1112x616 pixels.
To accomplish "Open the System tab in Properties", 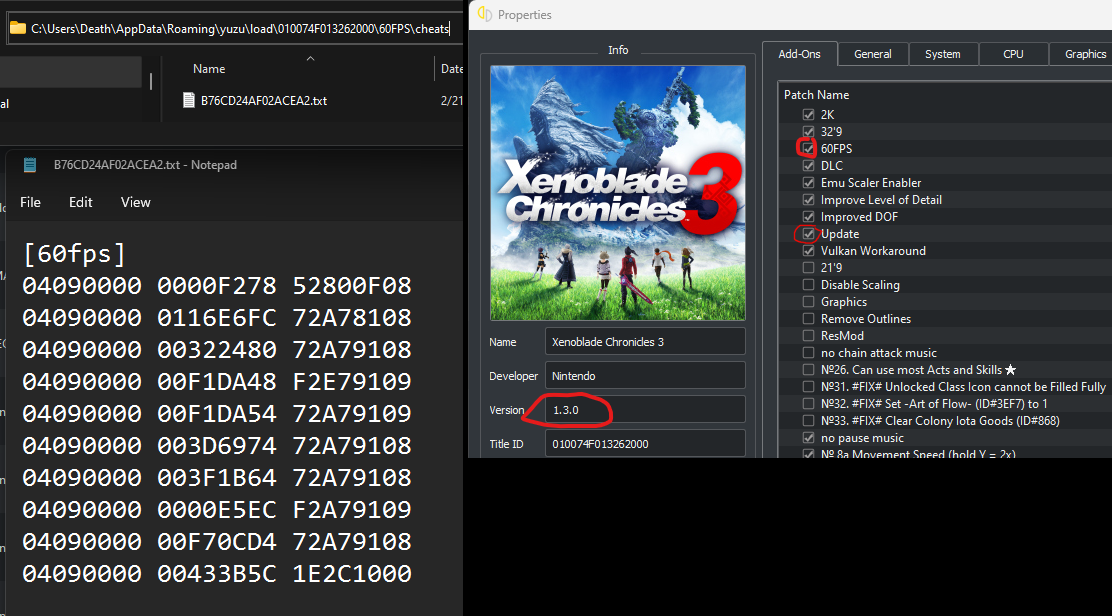I will point(943,54).
